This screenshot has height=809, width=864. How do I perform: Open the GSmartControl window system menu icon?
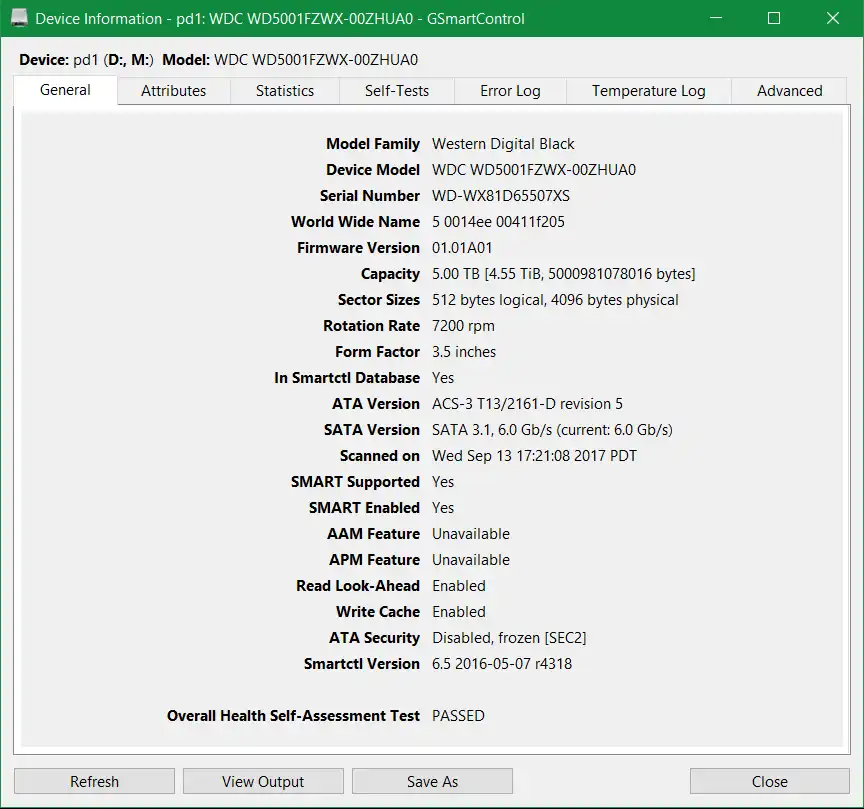(22, 18)
